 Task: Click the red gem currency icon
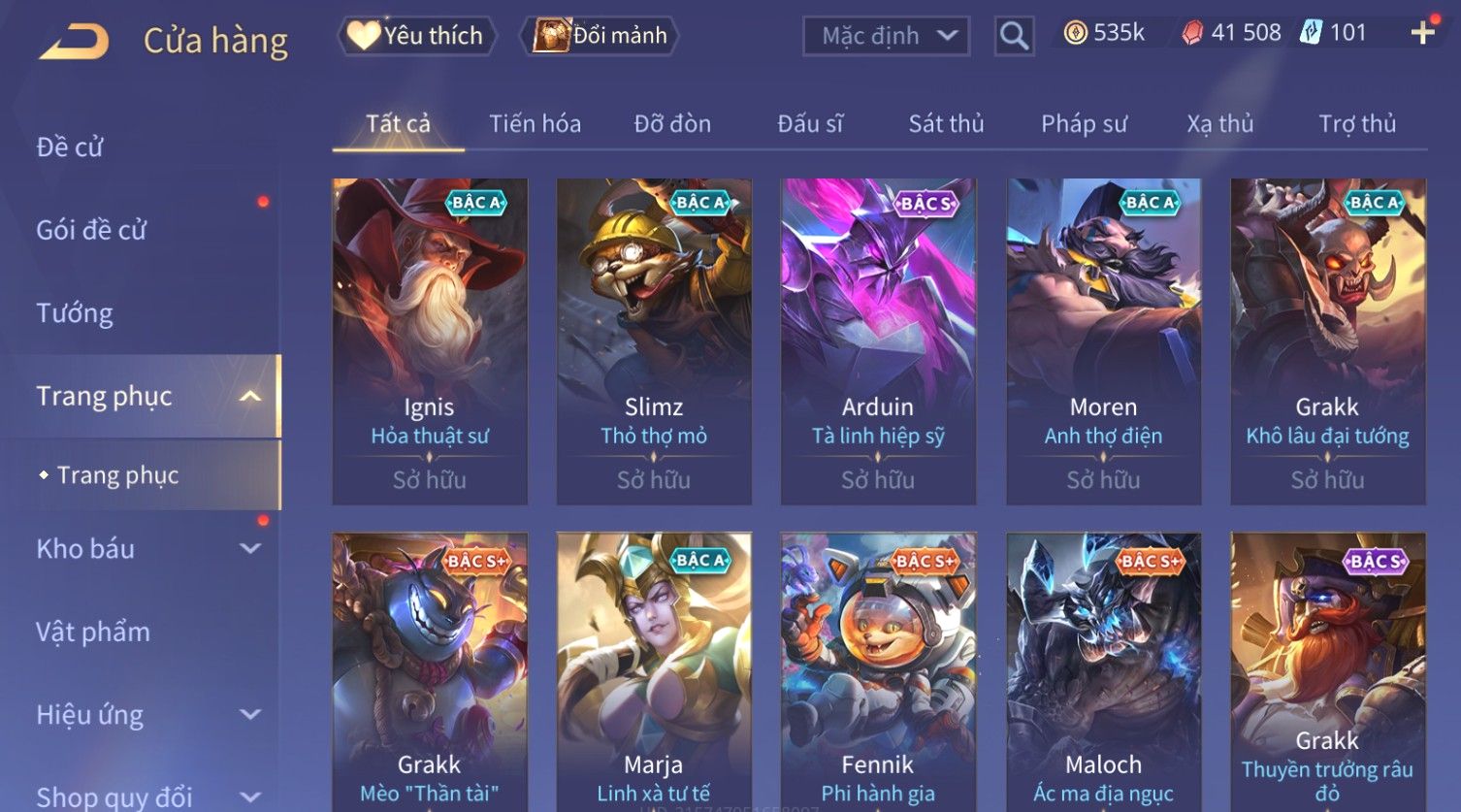pyautogui.click(x=1192, y=33)
